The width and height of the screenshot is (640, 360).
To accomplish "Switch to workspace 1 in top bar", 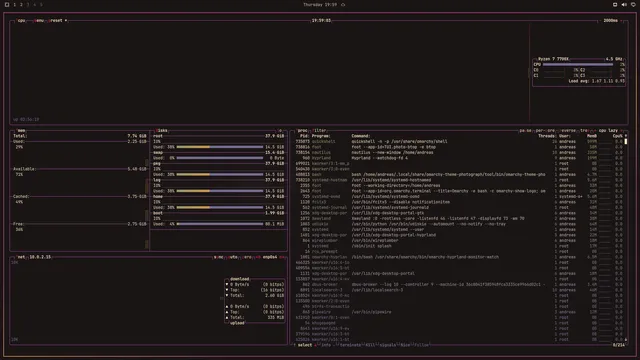I will coord(15,4).
